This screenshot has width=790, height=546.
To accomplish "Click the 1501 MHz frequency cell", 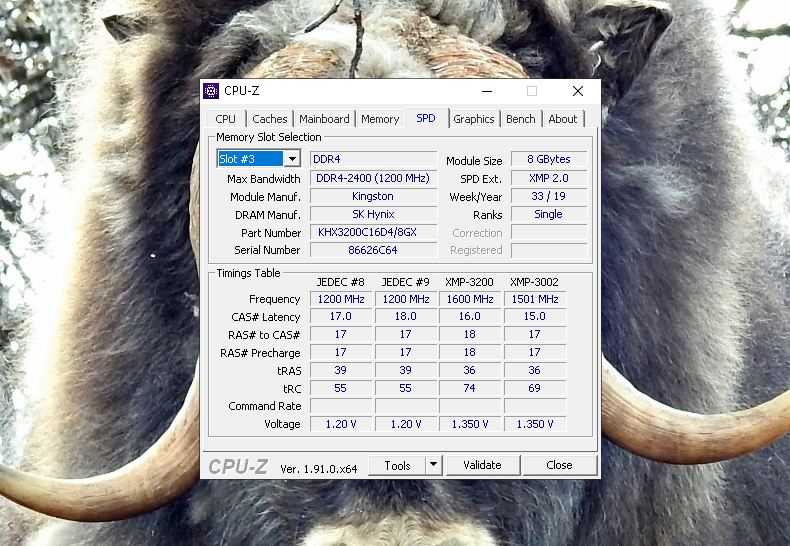I will point(535,299).
